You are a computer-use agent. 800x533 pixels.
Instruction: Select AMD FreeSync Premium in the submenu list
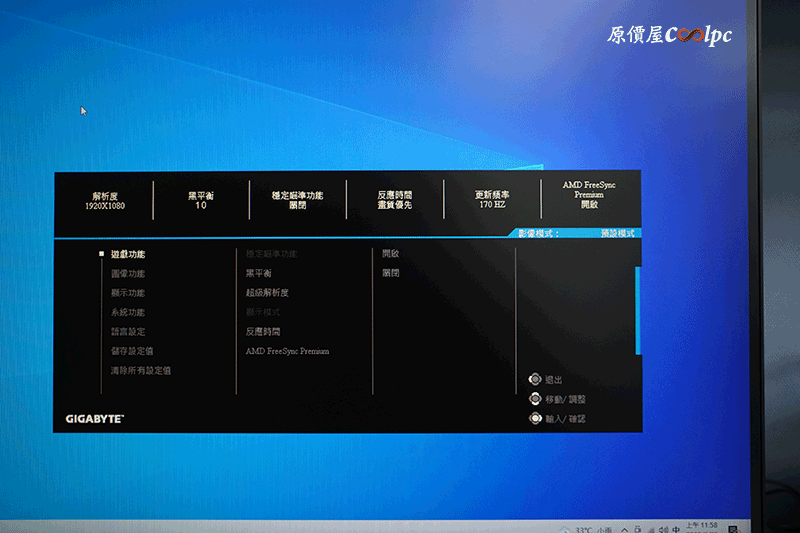287,351
